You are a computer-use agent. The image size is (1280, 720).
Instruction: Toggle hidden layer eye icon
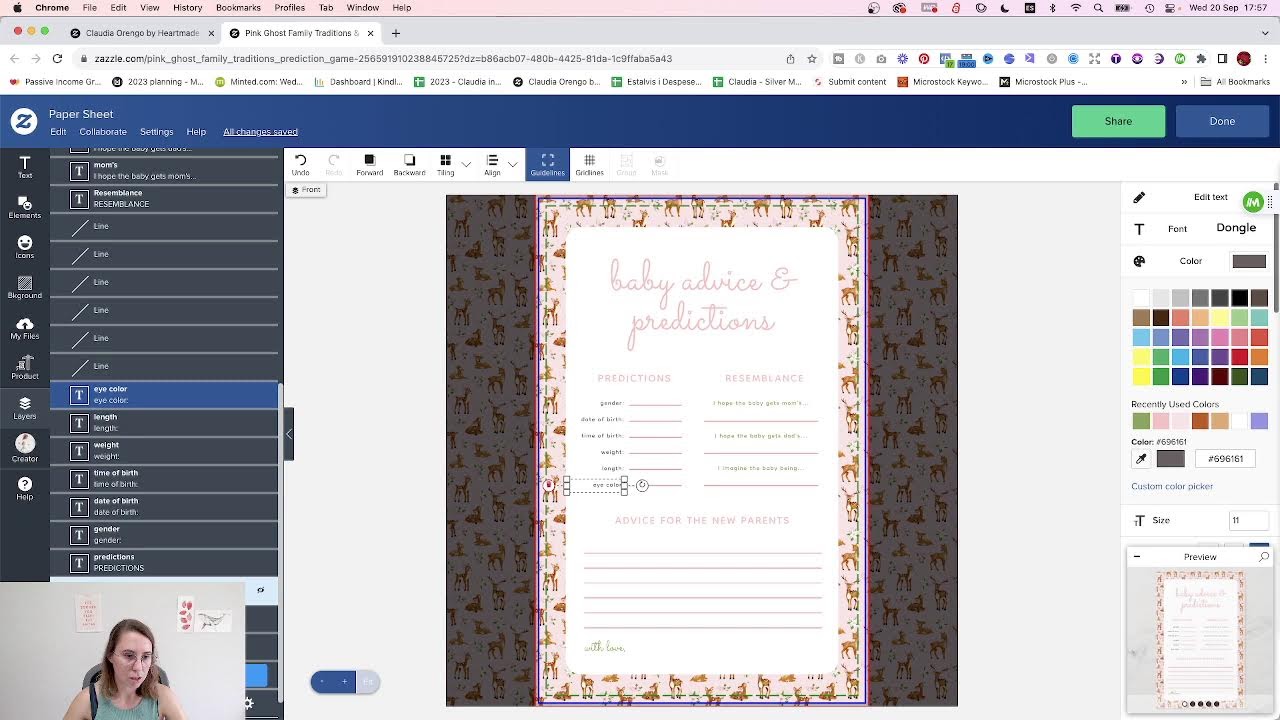[261, 590]
